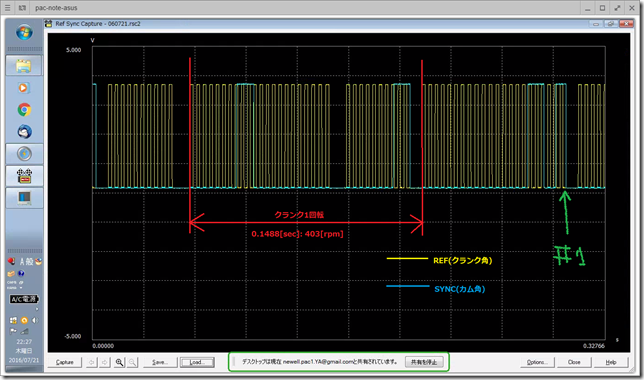The height and width of the screenshot is (380, 644).
Task: Launch Windows Media Player from taskbar
Action: (x=24, y=88)
